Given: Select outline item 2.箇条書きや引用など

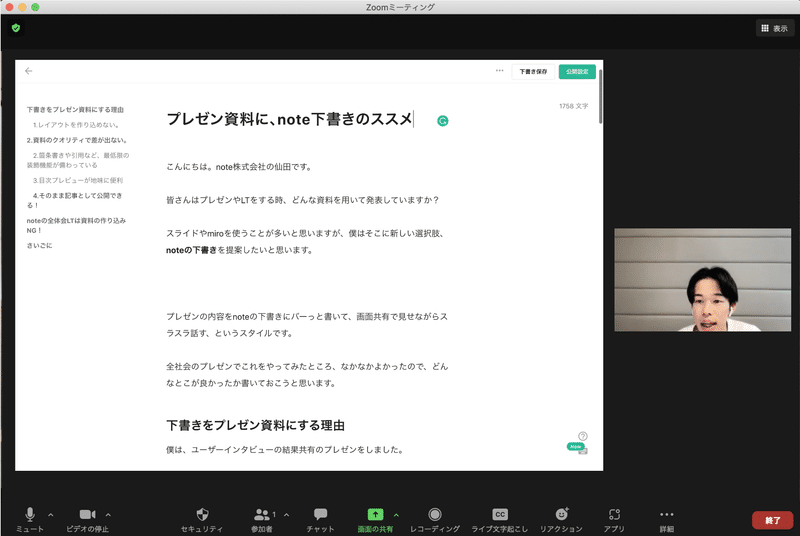Looking at the screenshot, I should tap(78, 160).
